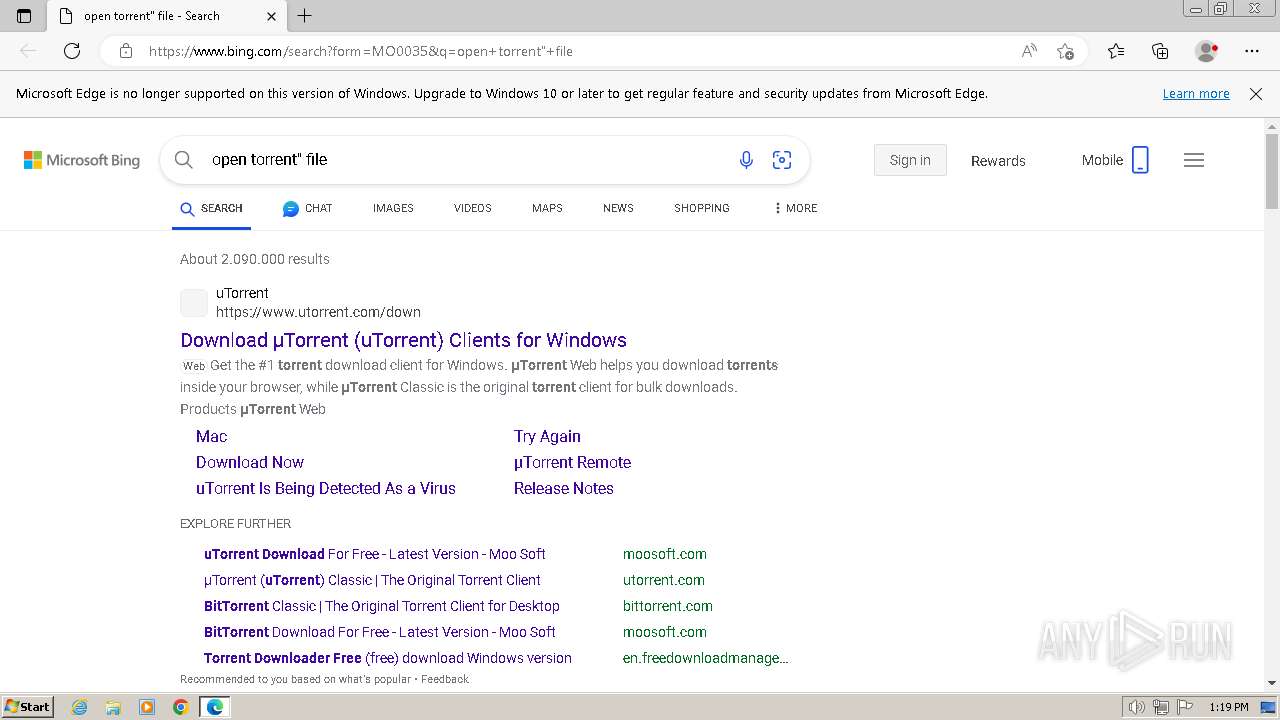Refresh the current page
This screenshot has height=720, width=1280.
[x=72, y=51]
